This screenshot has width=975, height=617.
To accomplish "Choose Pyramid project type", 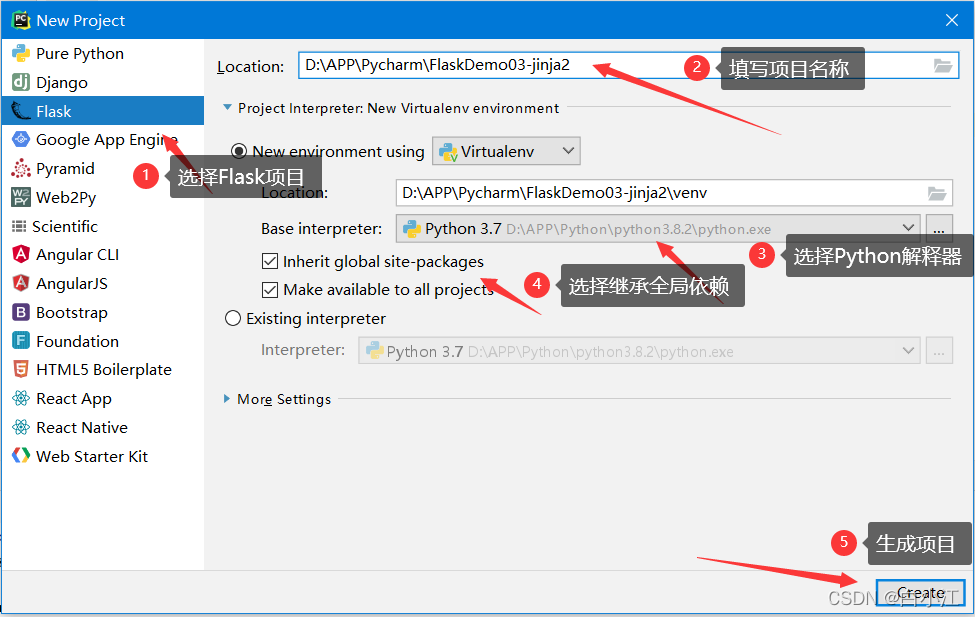I will (65, 169).
